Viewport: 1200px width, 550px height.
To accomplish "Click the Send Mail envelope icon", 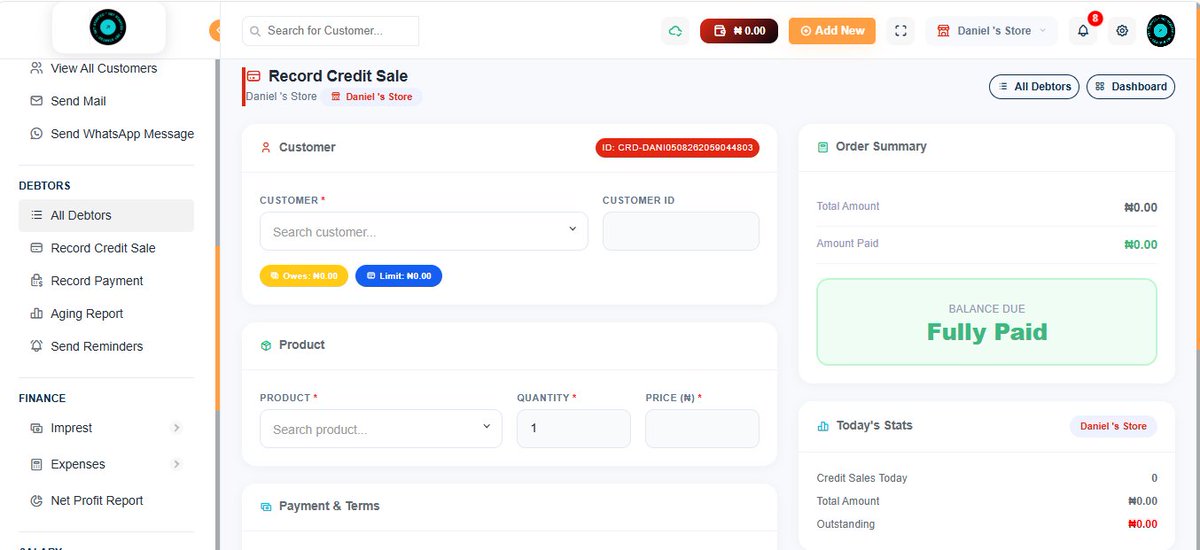I will coord(37,101).
